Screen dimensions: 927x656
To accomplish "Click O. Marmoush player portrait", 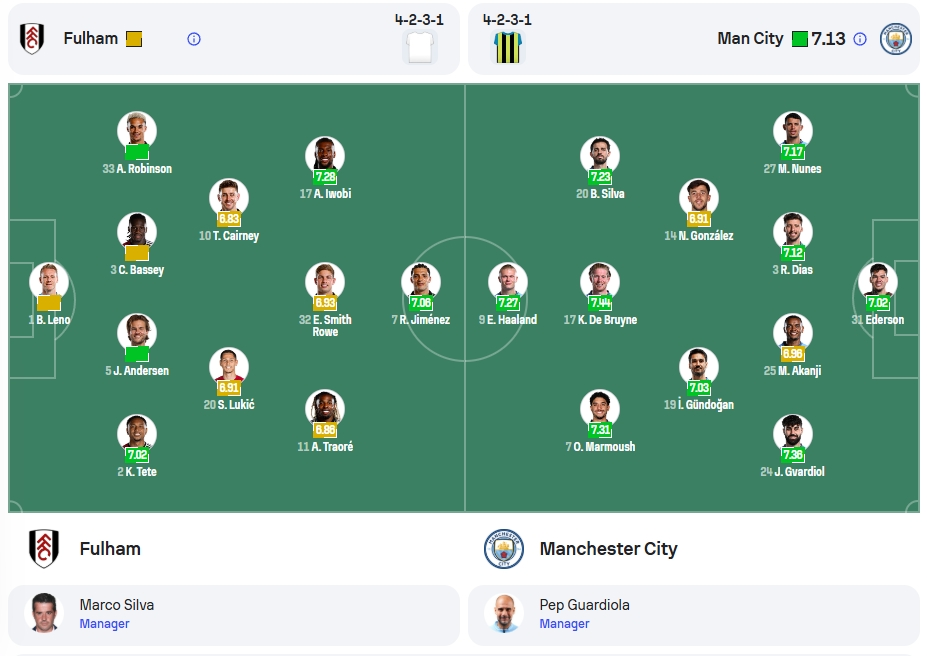I will (600, 408).
